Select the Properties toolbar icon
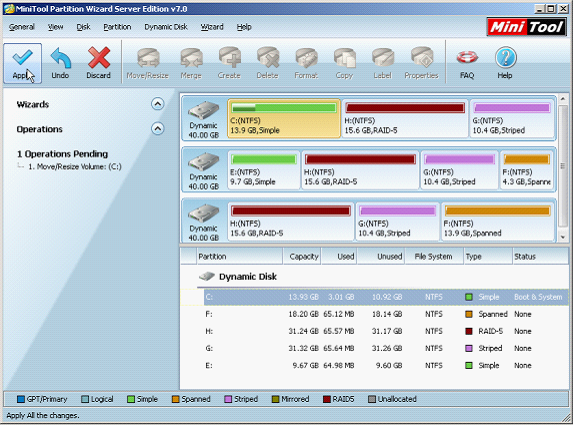The height and width of the screenshot is (425, 573). click(421, 64)
